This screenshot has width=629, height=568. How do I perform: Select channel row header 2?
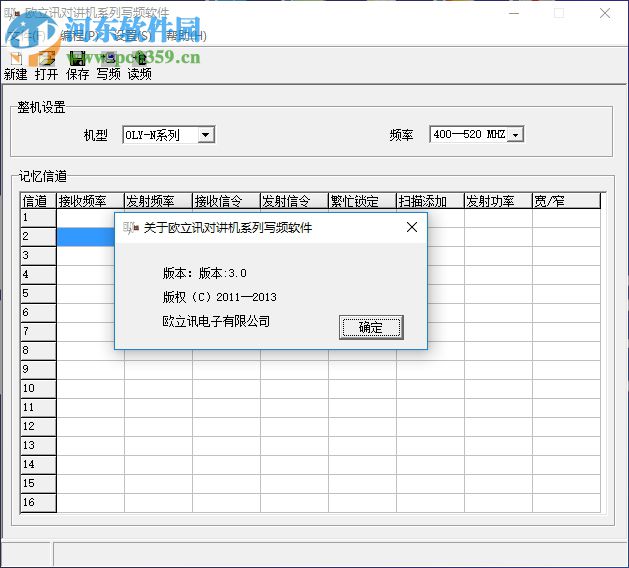[39, 237]
